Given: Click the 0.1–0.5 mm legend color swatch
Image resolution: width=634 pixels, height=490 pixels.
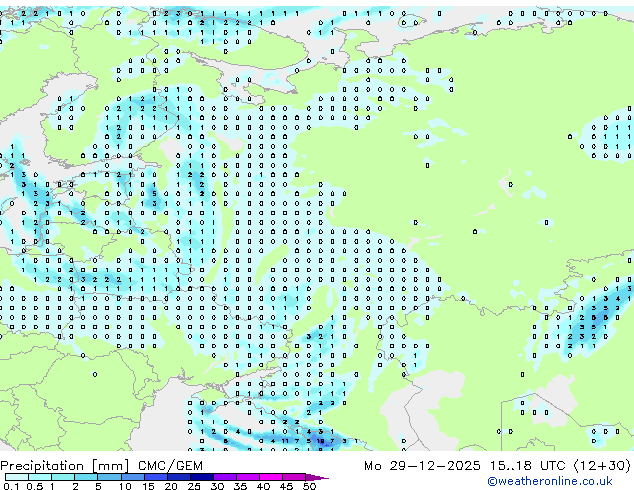Looking at the screenshot, I should pos(17,477).
